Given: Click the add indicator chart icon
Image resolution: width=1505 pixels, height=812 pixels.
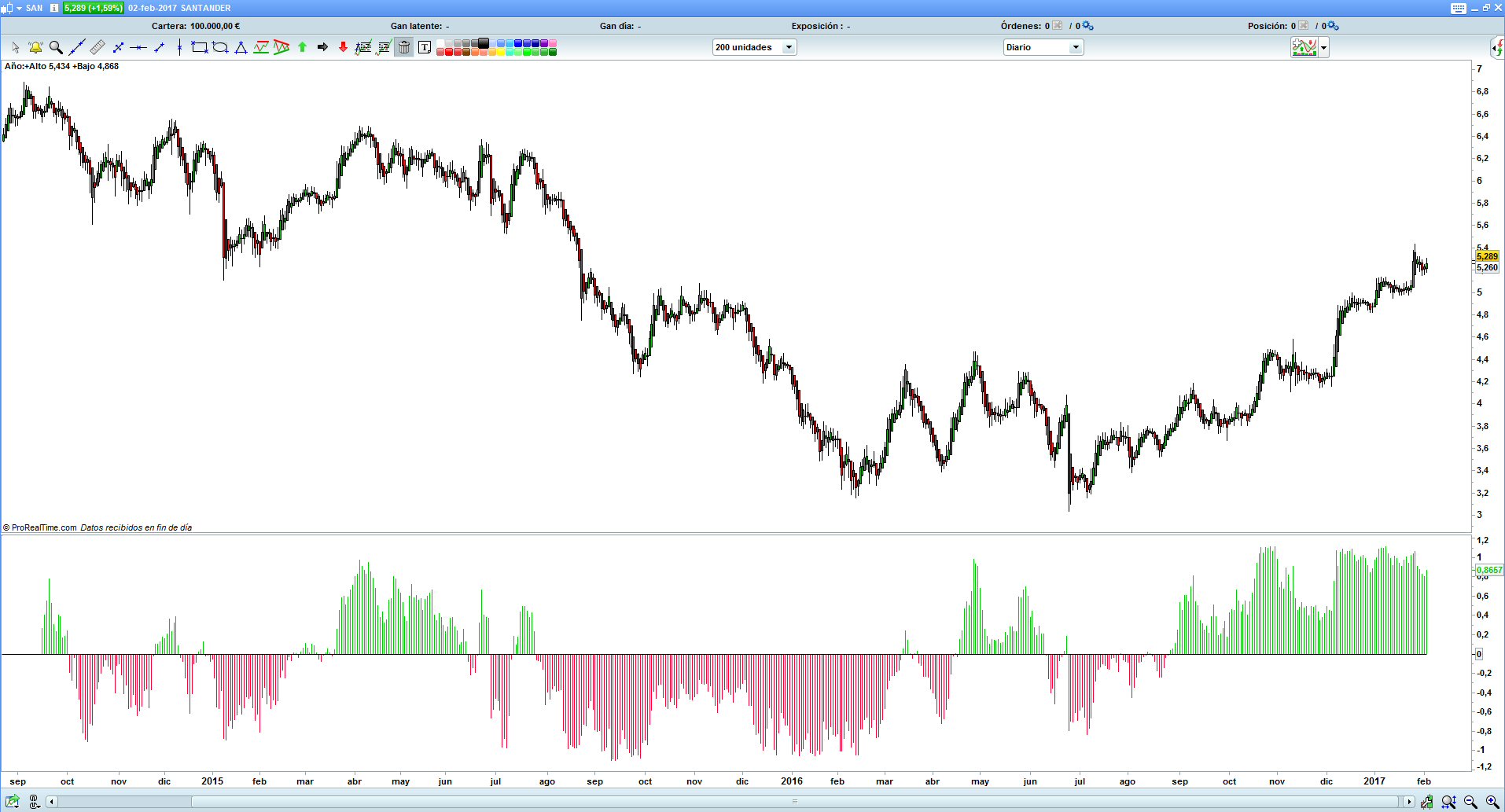Looking at the screenshot, I should (x=1304, y=48).
